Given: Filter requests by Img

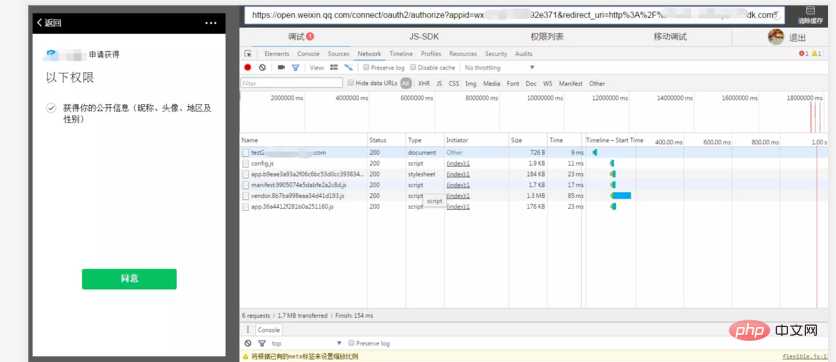Looking at the screenshot, I should (x=471, y=84).
